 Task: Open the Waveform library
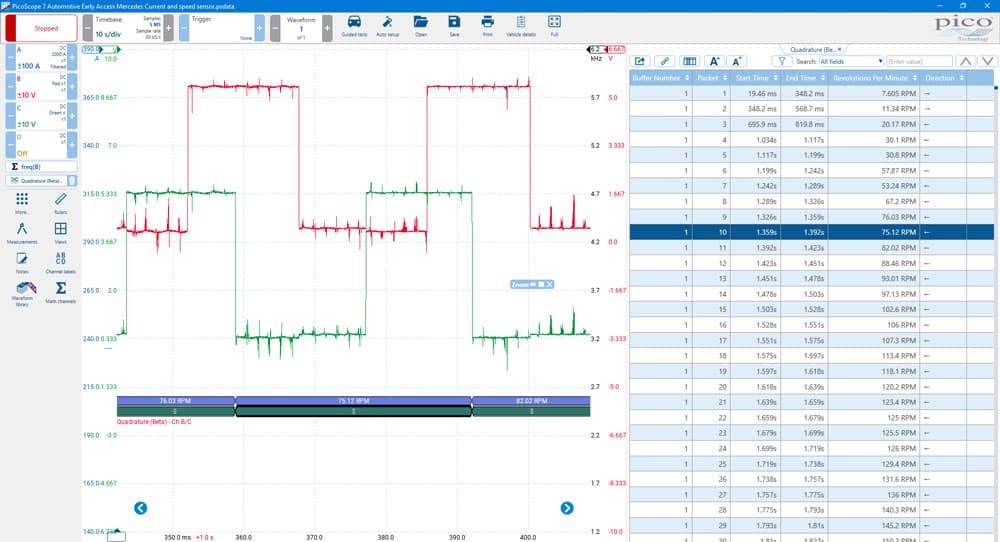coord(22,294)
